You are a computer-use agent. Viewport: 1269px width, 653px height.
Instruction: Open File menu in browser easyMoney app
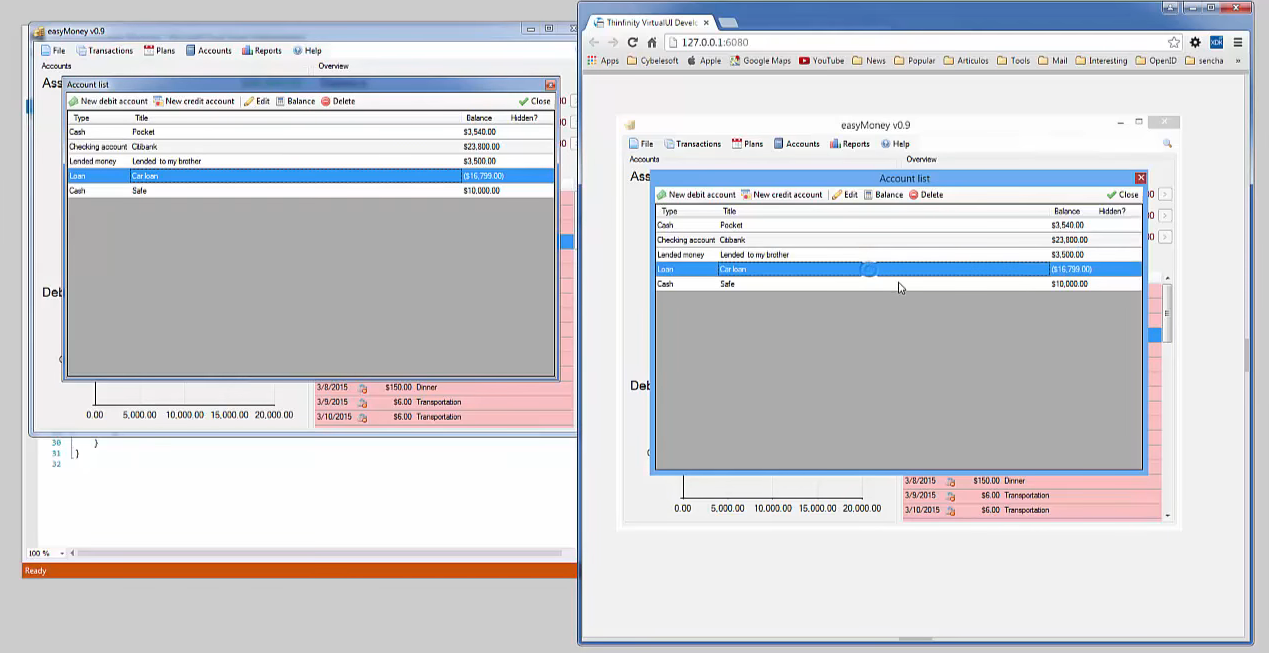(x=641, y=144)
